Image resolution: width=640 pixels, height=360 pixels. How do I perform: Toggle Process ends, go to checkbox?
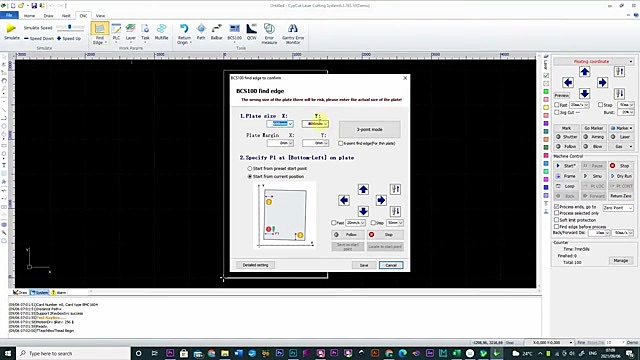click(x=556, y=207)
